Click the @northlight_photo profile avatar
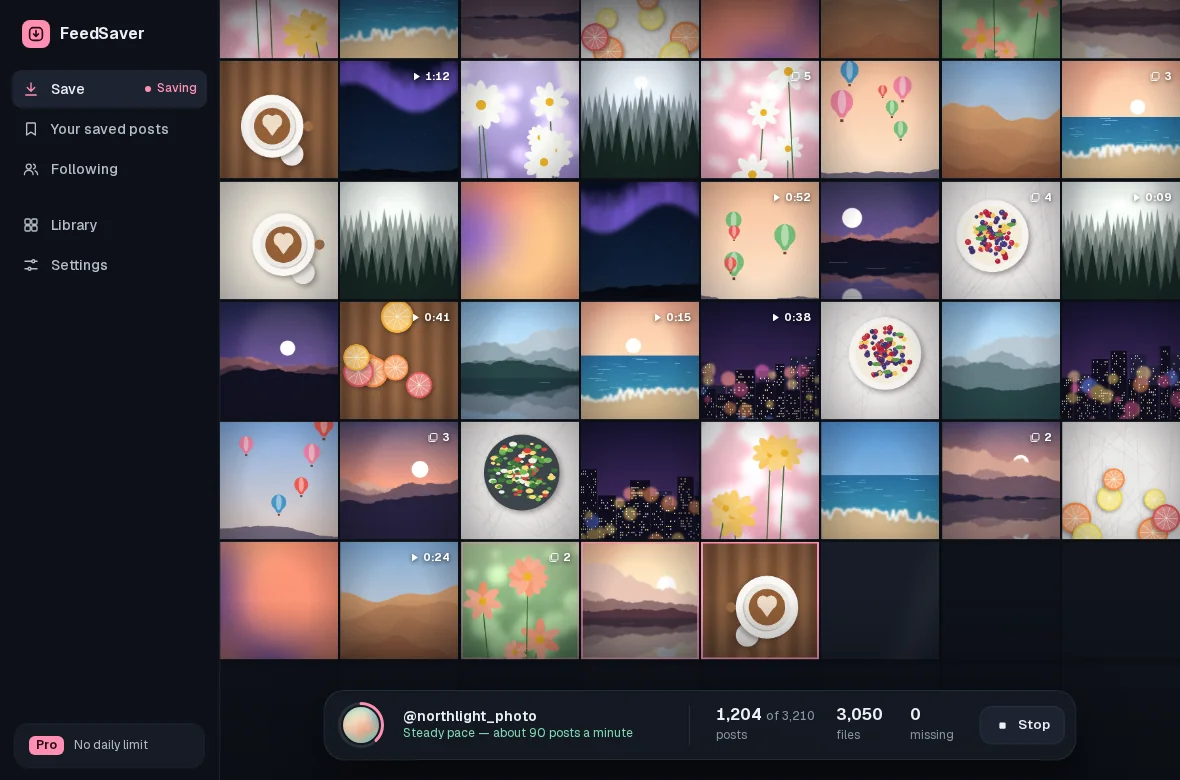 point(360,725)
